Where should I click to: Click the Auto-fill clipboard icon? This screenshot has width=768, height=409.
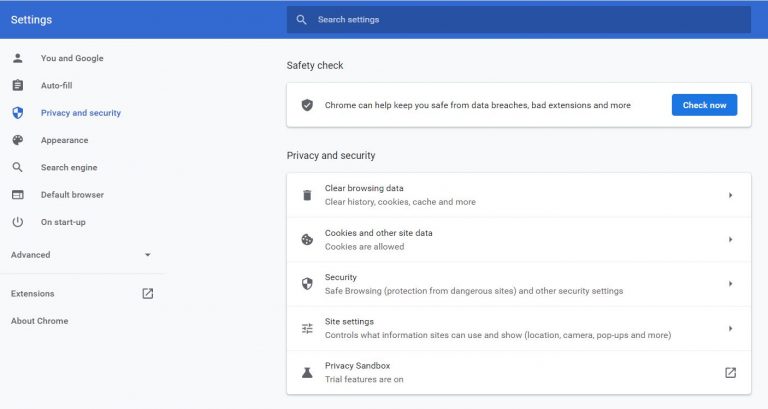(18, 85)
